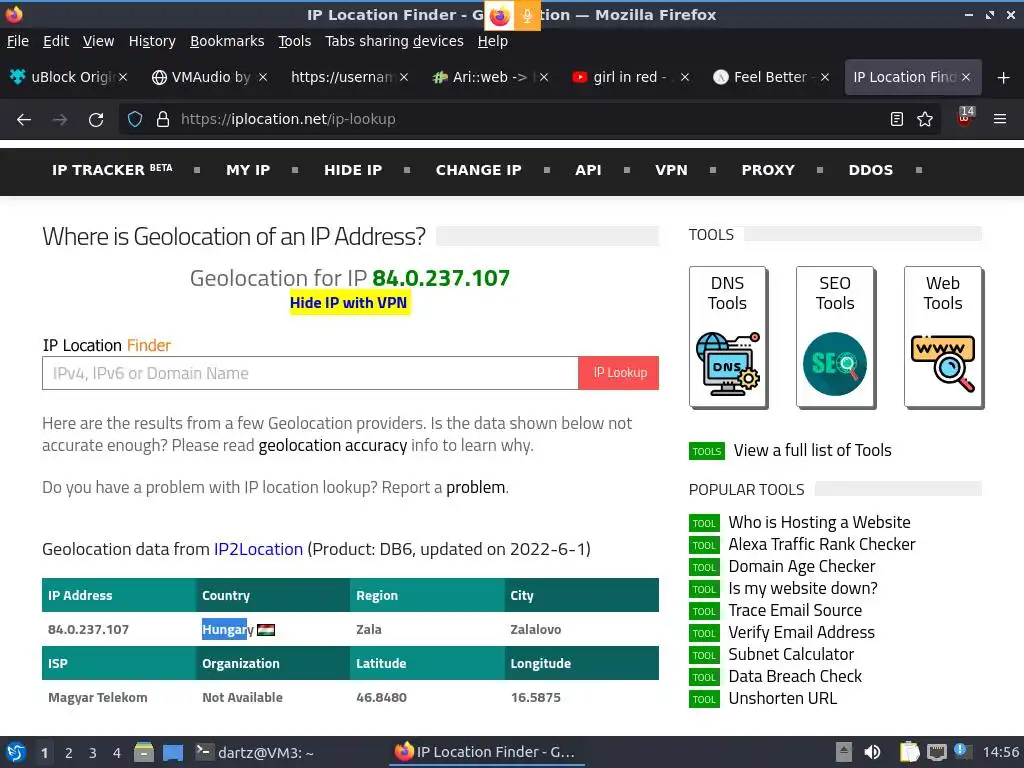Open the geolocation accuracy link
This screenshot has width=1024, height=768.
pos(333,446)
